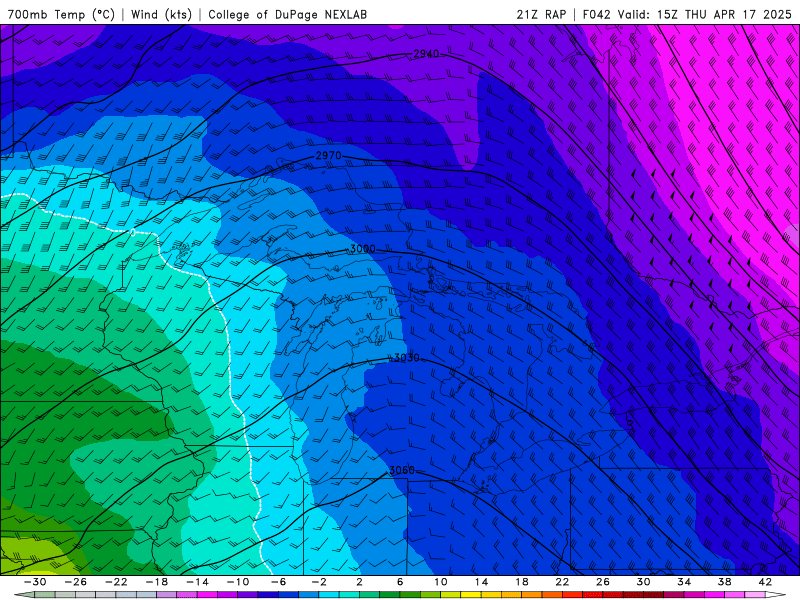This screenshot has height=600, width=800.
Task: Click the Wind (kts) label in header
Action: (161, 14)
